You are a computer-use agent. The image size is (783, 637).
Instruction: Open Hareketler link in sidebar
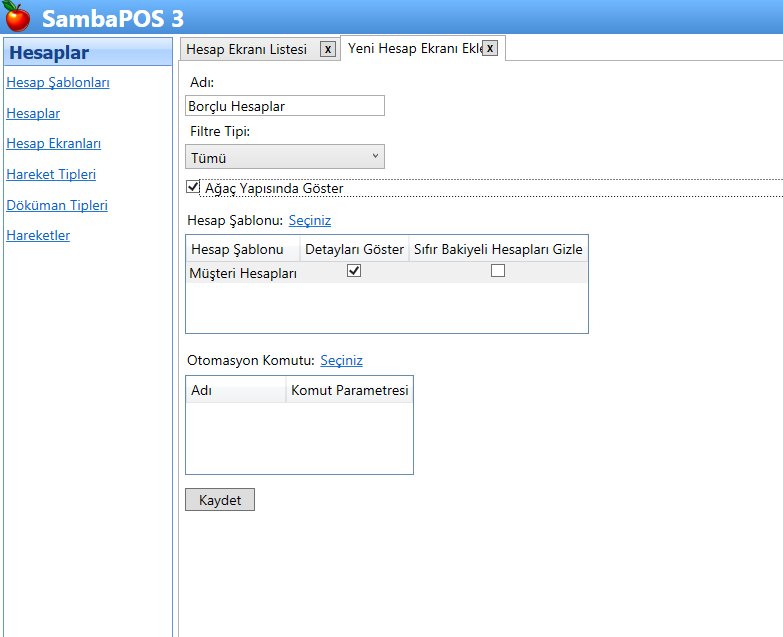[38, 236]
